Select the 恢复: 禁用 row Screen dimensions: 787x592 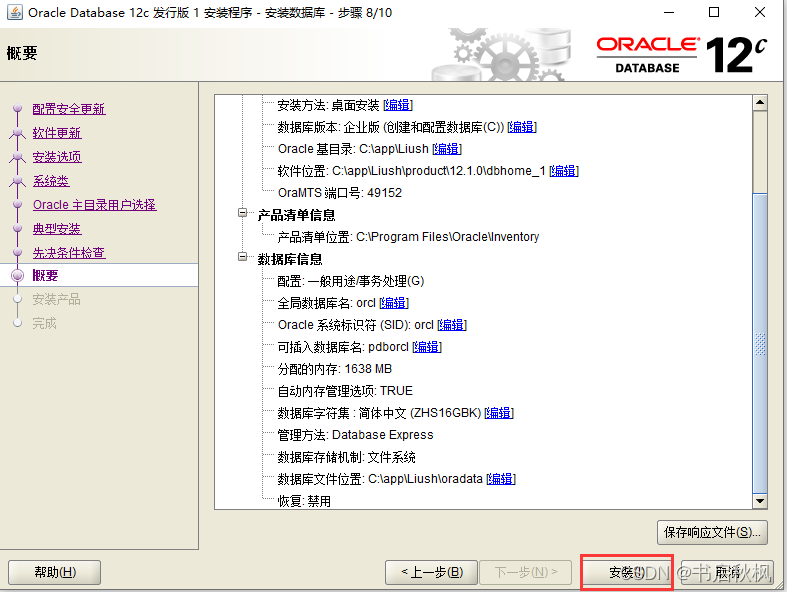click(304, 501)
